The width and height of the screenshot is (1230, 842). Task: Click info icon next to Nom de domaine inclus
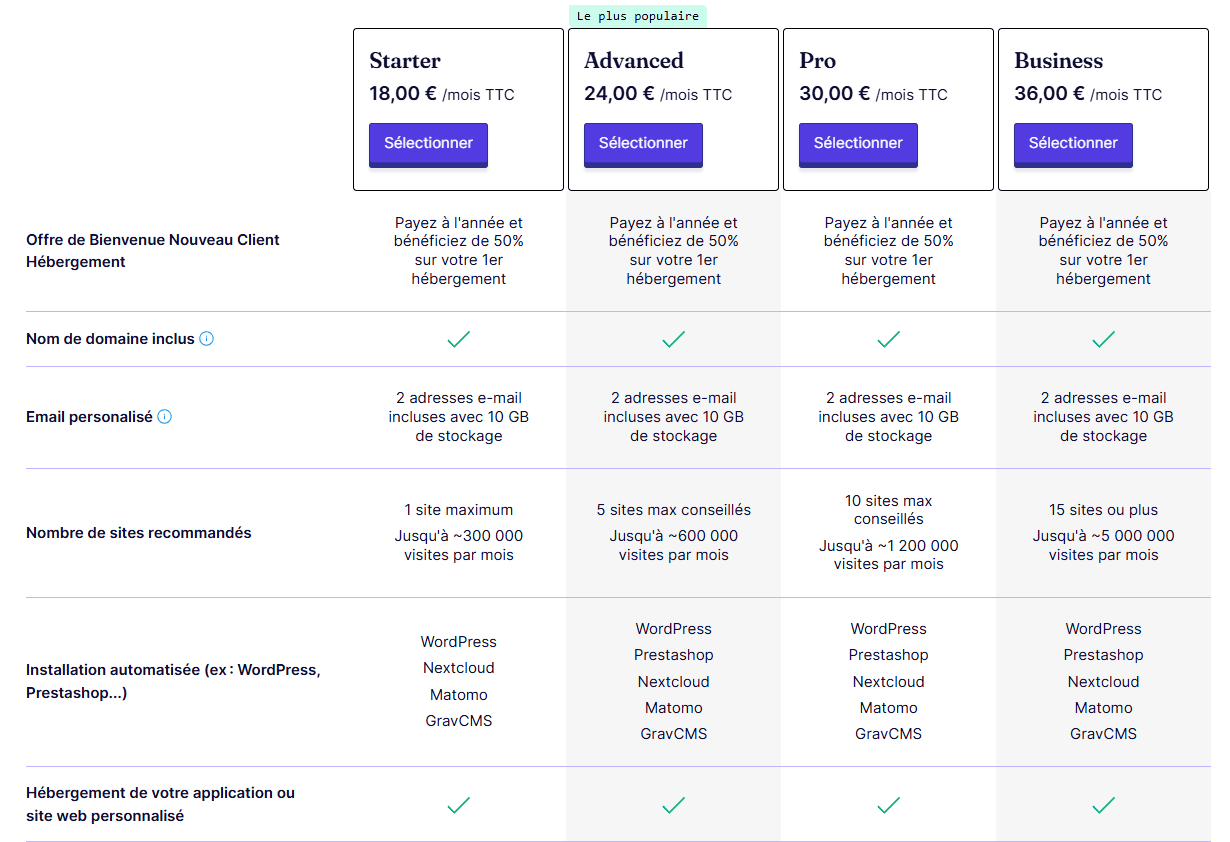coord(206,339)
